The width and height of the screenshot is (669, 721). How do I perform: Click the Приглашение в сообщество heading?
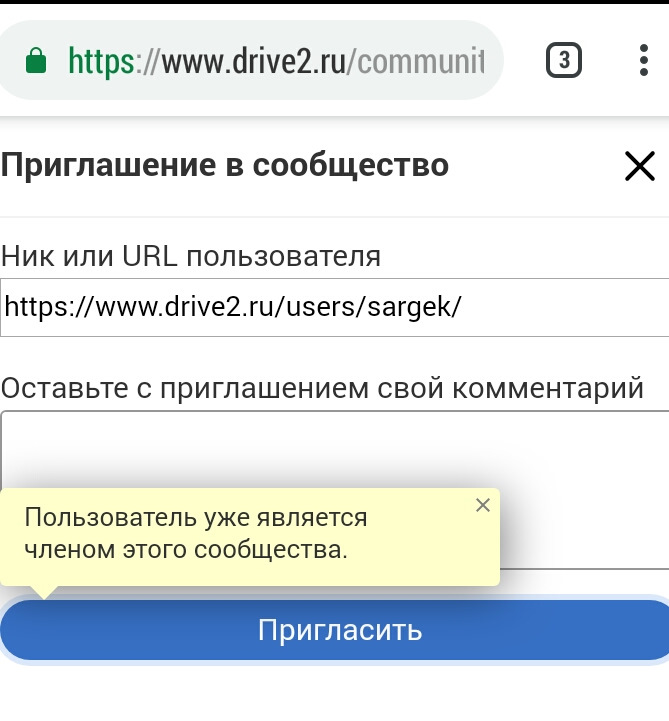coord(225,165)
